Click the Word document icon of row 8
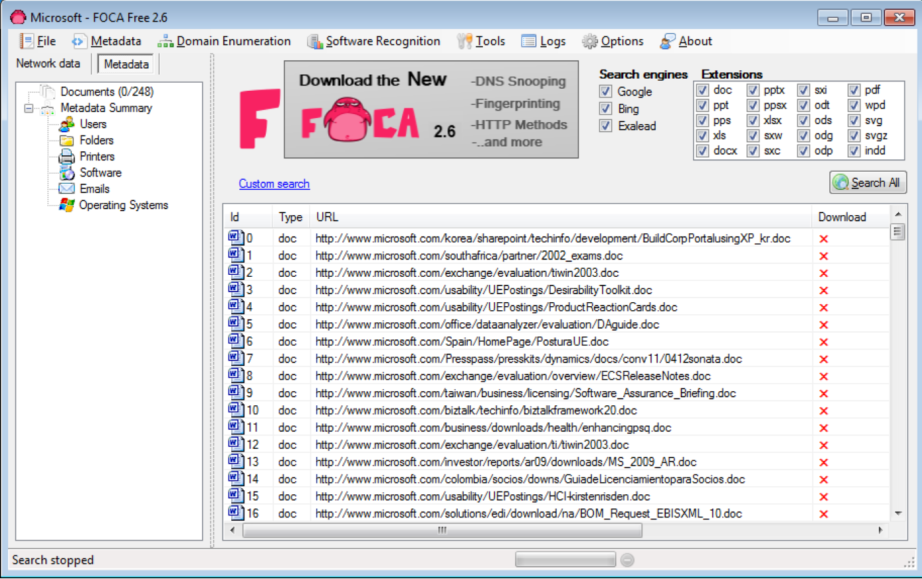 click(235, 375)
